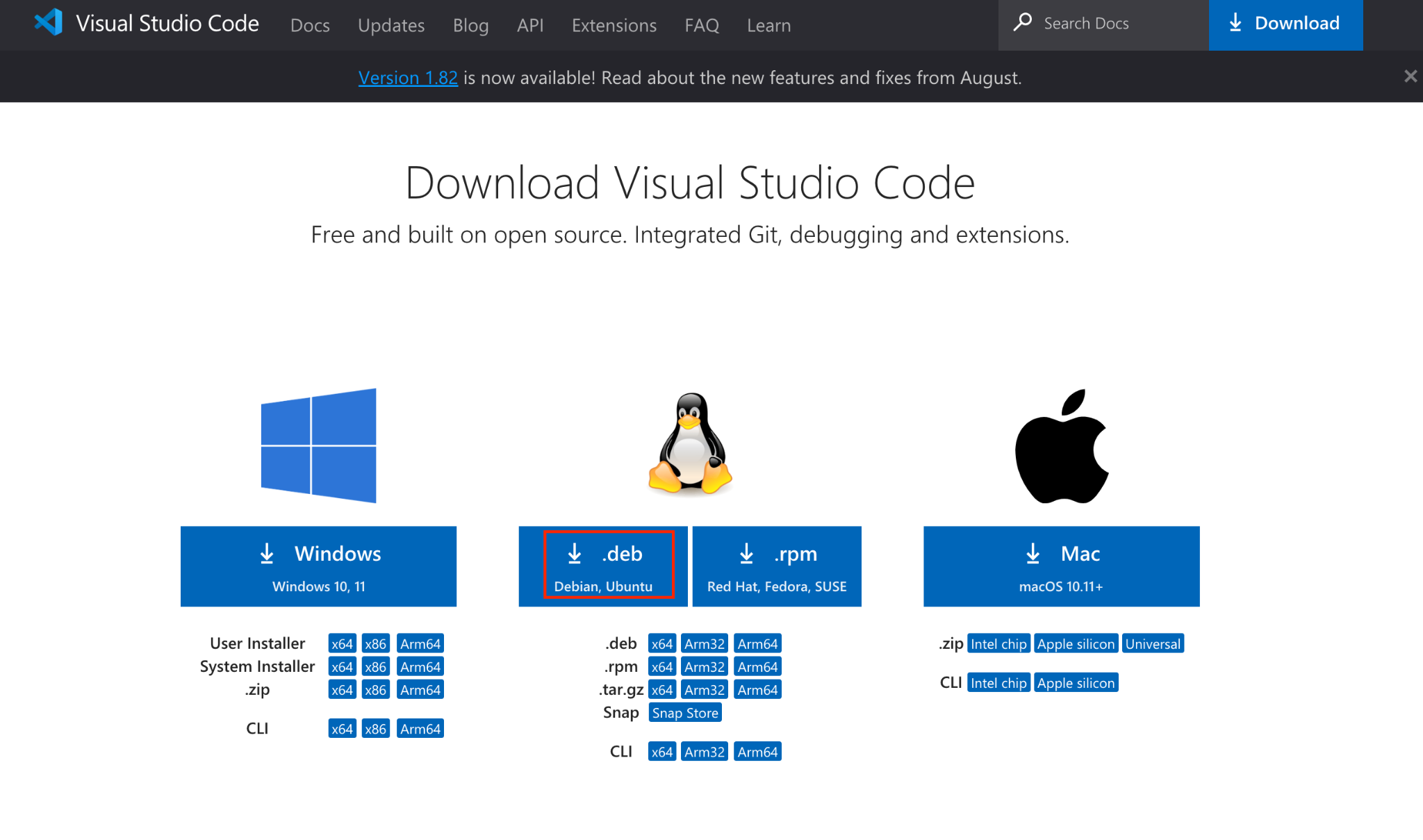Image resolution: width=1423 pixels, height=840 pixels.
Task: Select the Linux .deb Arm64 link
Action: click(x=757, y=643)
